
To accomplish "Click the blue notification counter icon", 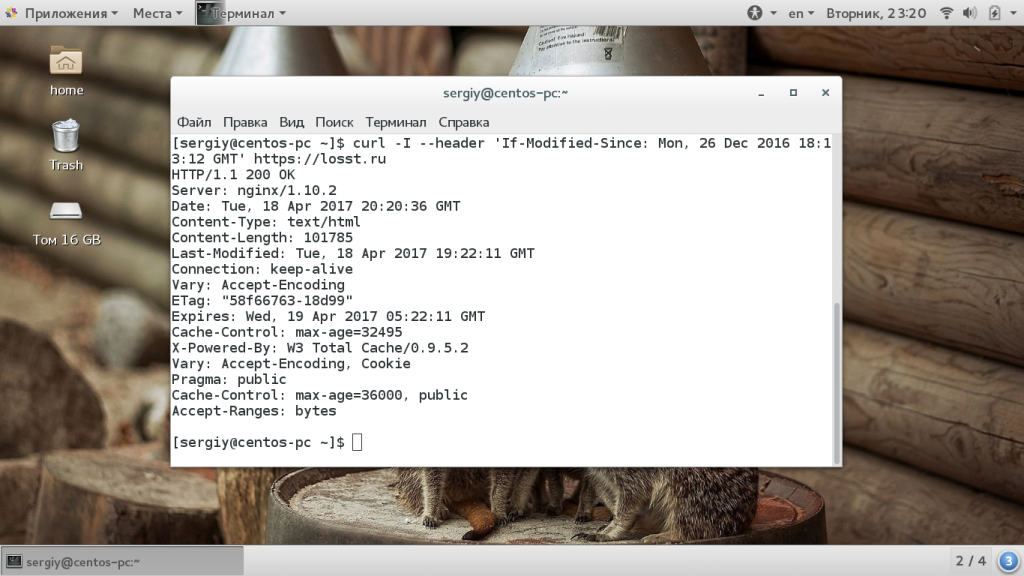I will tap(1008, 560).
